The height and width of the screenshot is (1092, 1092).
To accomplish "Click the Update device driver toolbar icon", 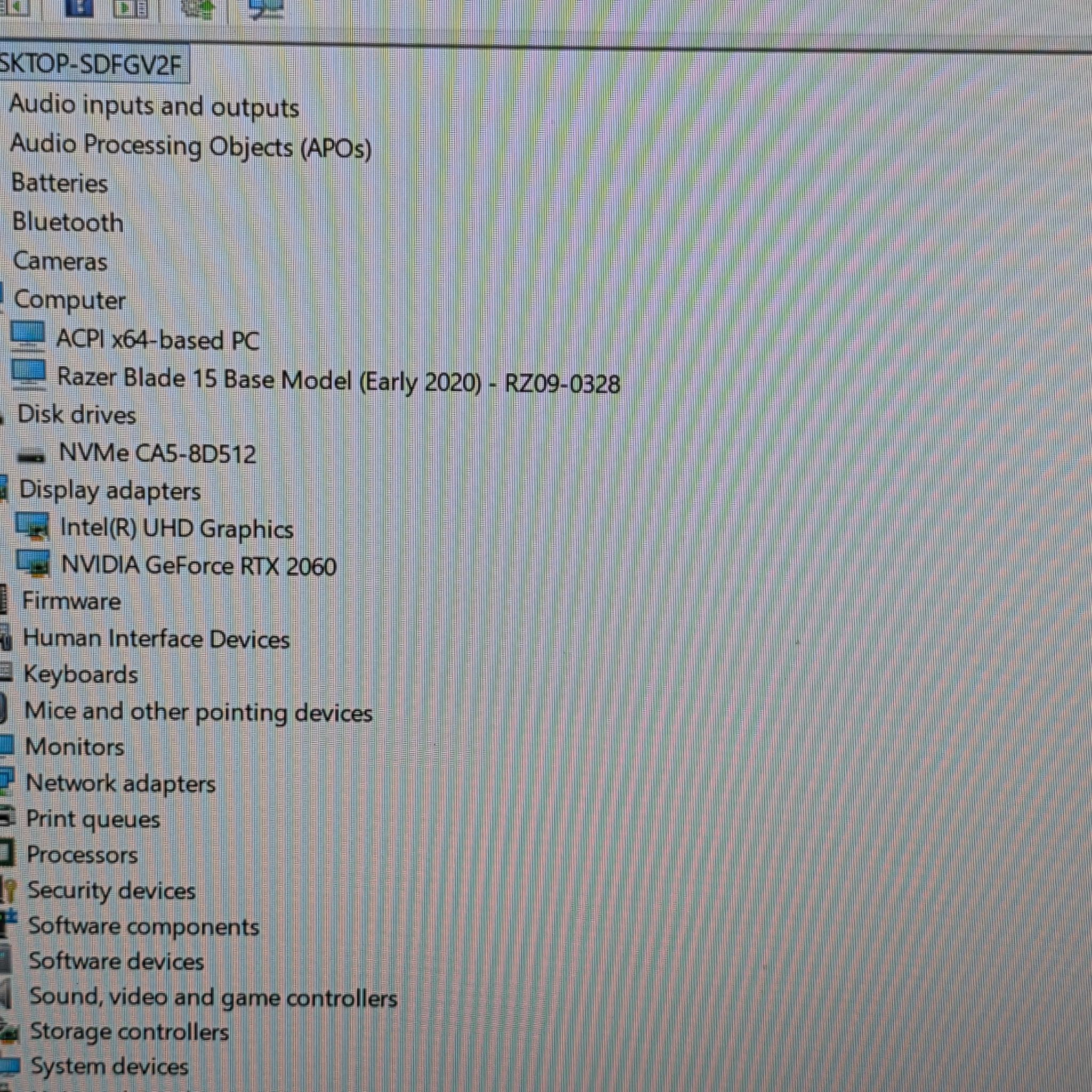I will 198,9.
